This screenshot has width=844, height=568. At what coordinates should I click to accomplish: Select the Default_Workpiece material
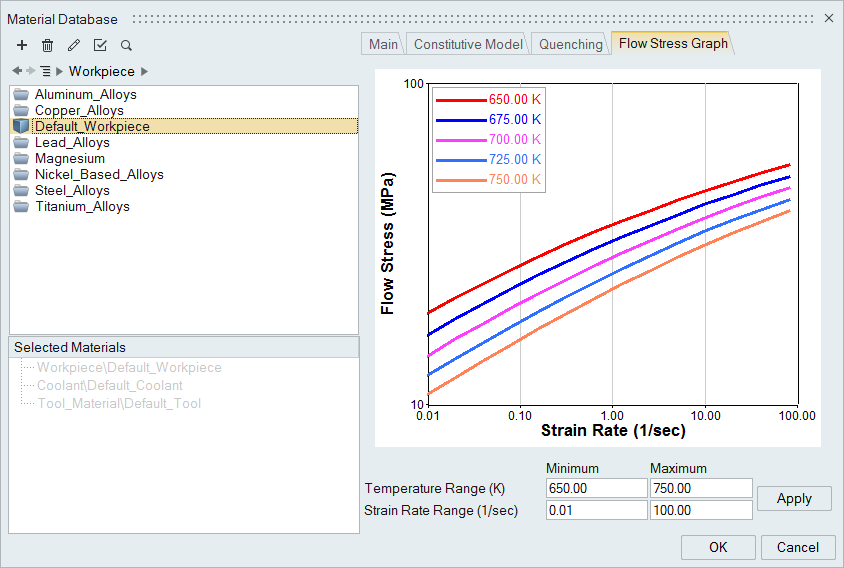point(91,126)
